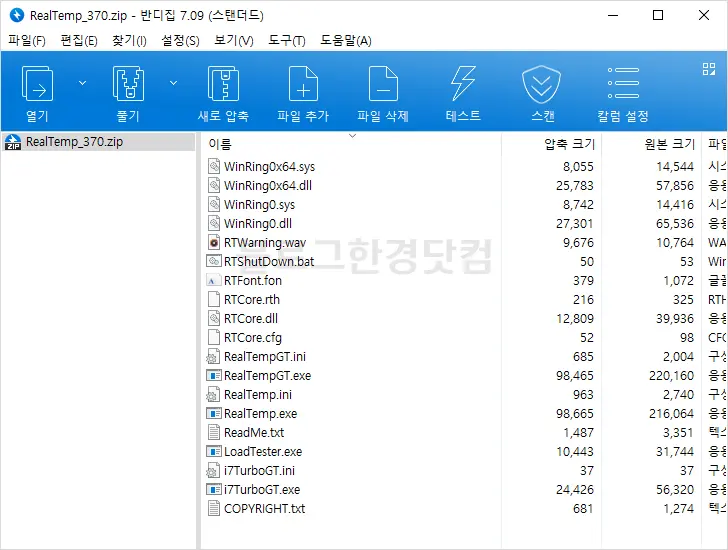Open the 도구(T) menu
The image size is (728, 550).
(x=286, y=41)
